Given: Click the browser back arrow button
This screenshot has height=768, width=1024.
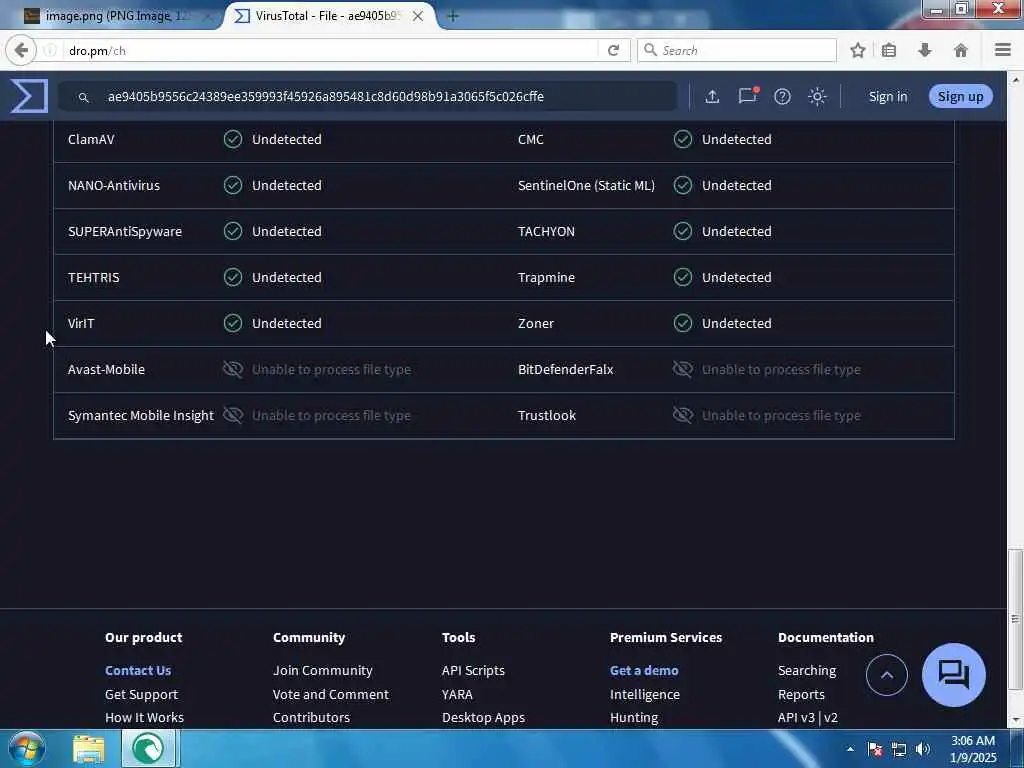Looking at the screenshot, I should 21,50.
